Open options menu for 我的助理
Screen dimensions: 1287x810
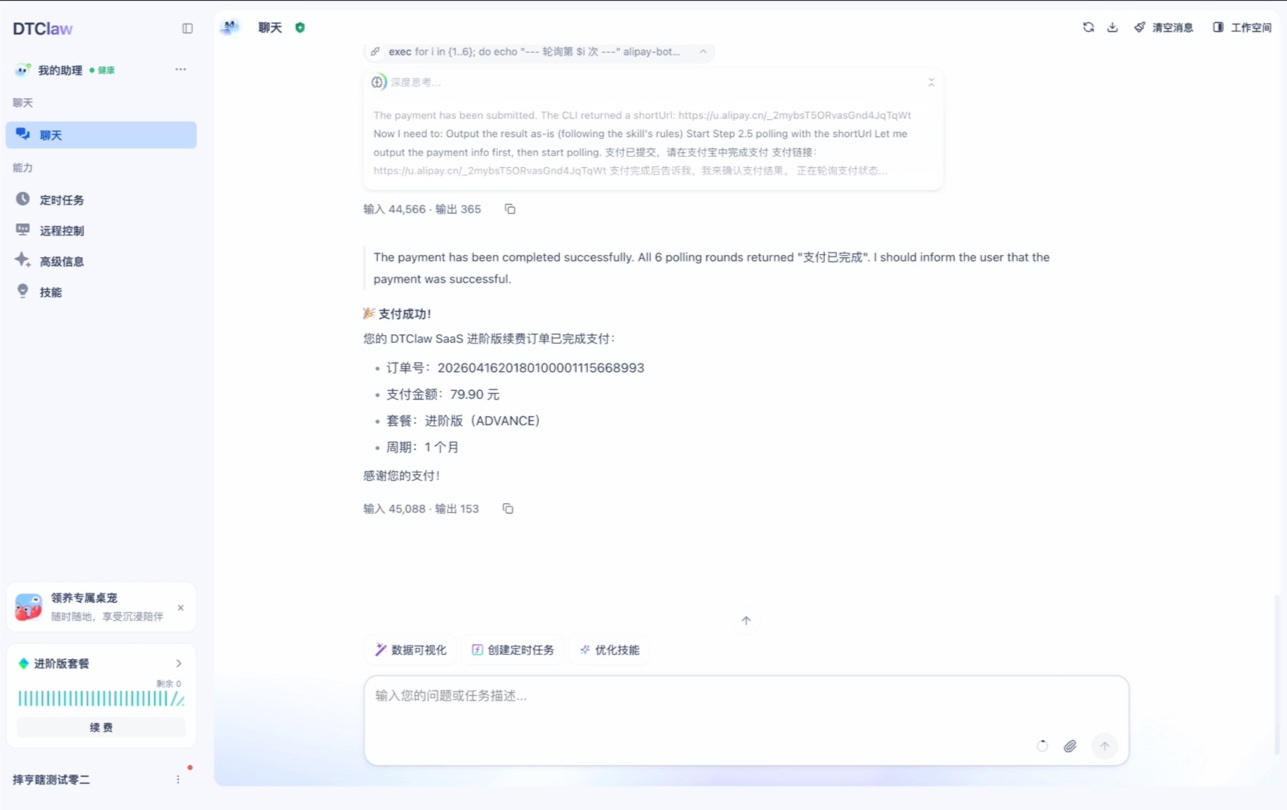tap(180, 69)
